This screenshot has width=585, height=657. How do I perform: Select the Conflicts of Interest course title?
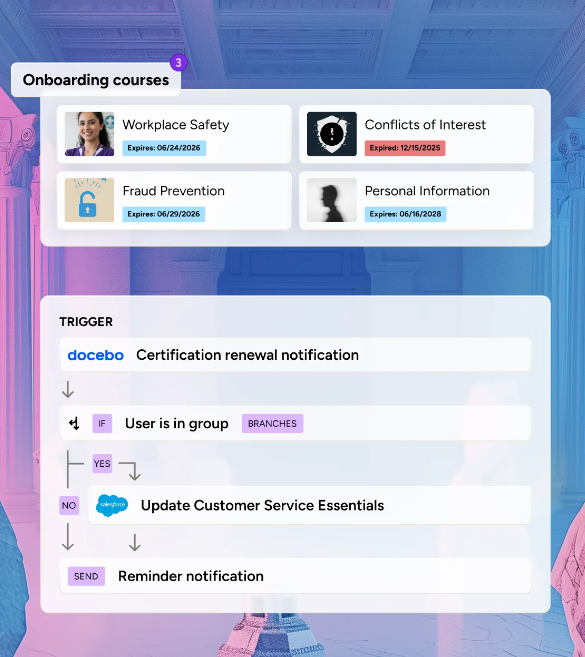click(x=425, y=124)
